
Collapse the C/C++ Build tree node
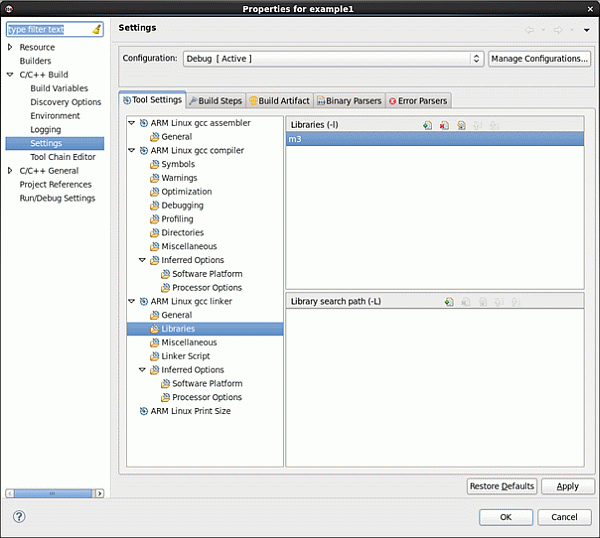click(x=10, y=75)
